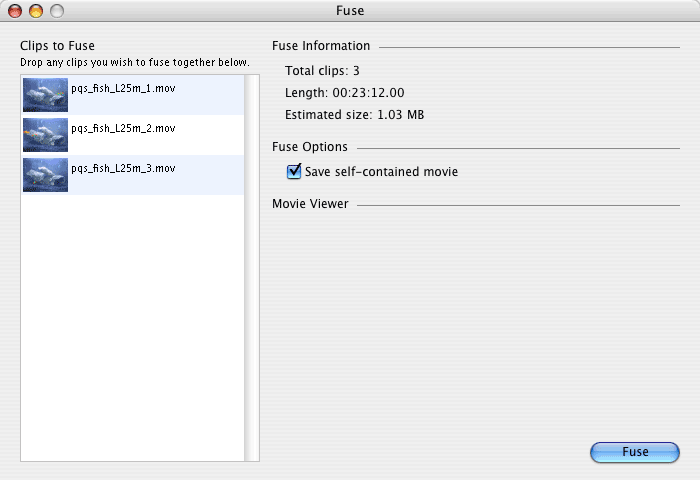Click the pqs_fish_L25m_1.mov file name
The height and width of the screenshot is (480, 700).
[x=123, y=88]
